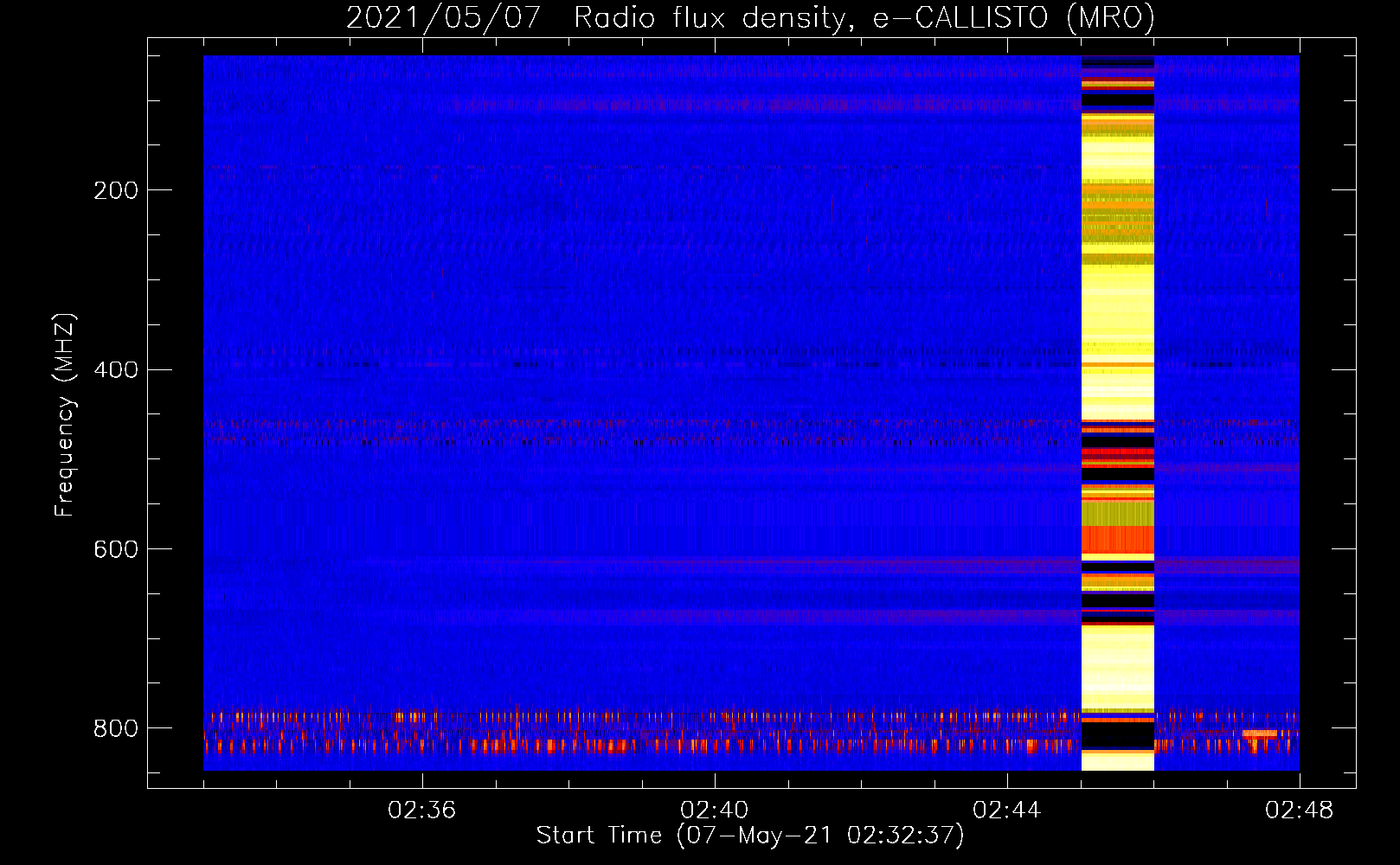Click the 400 frequency tick label

115,370
